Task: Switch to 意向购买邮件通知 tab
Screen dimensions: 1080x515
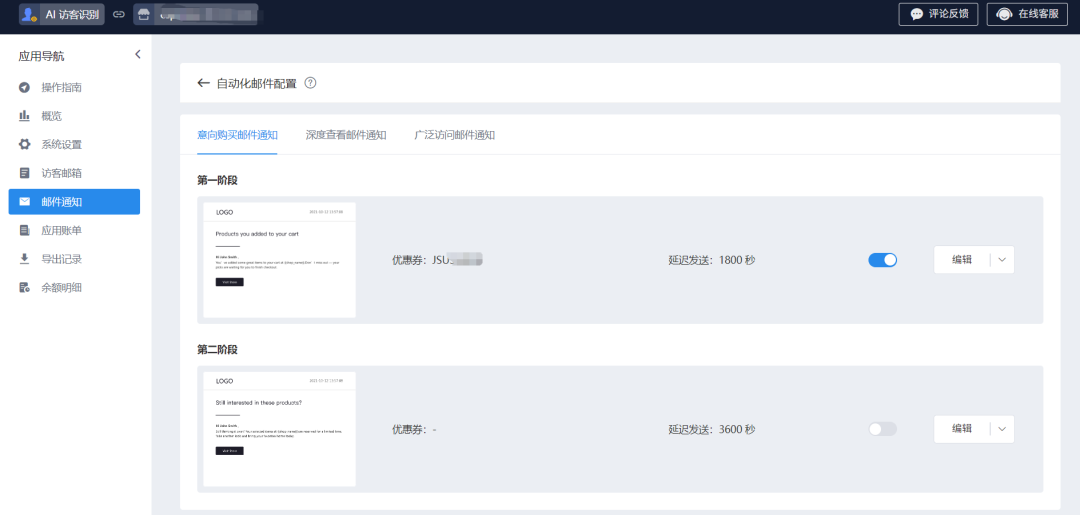Action: coord(238,135)
